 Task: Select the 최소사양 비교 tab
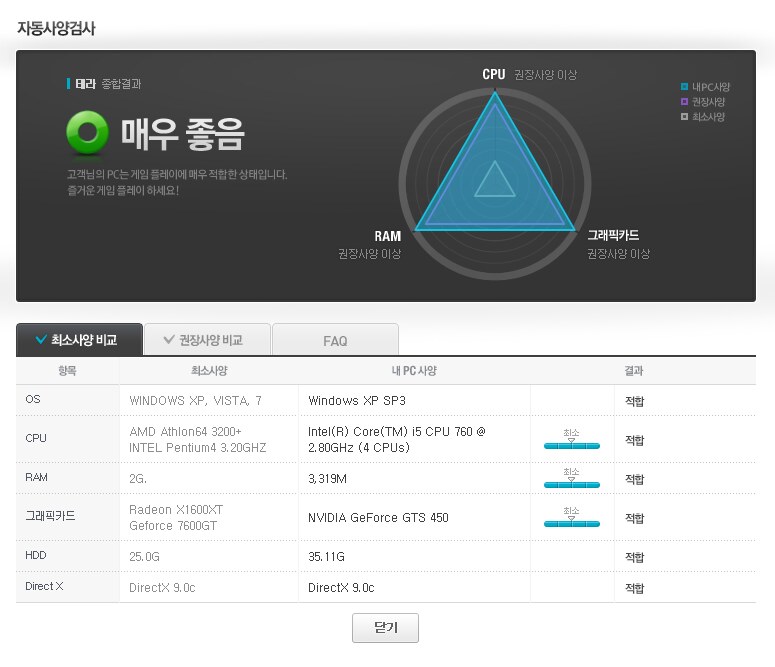[80, 340]
